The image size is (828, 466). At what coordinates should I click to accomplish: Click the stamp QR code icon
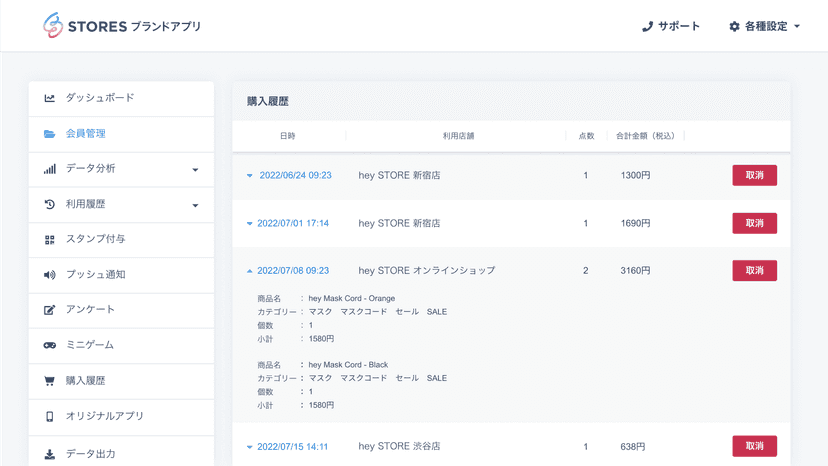[x=50, y=240]
